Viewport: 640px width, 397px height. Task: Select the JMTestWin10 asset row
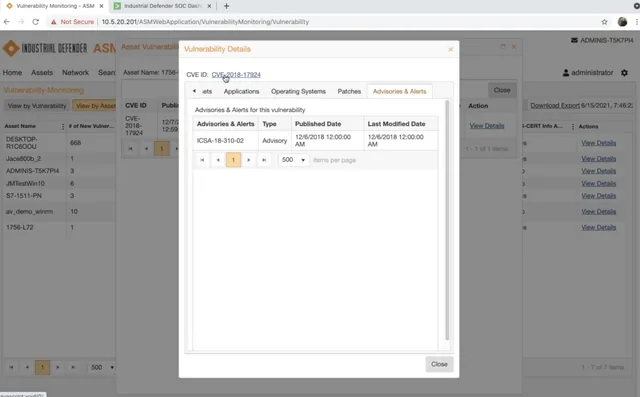click(59, 183)
